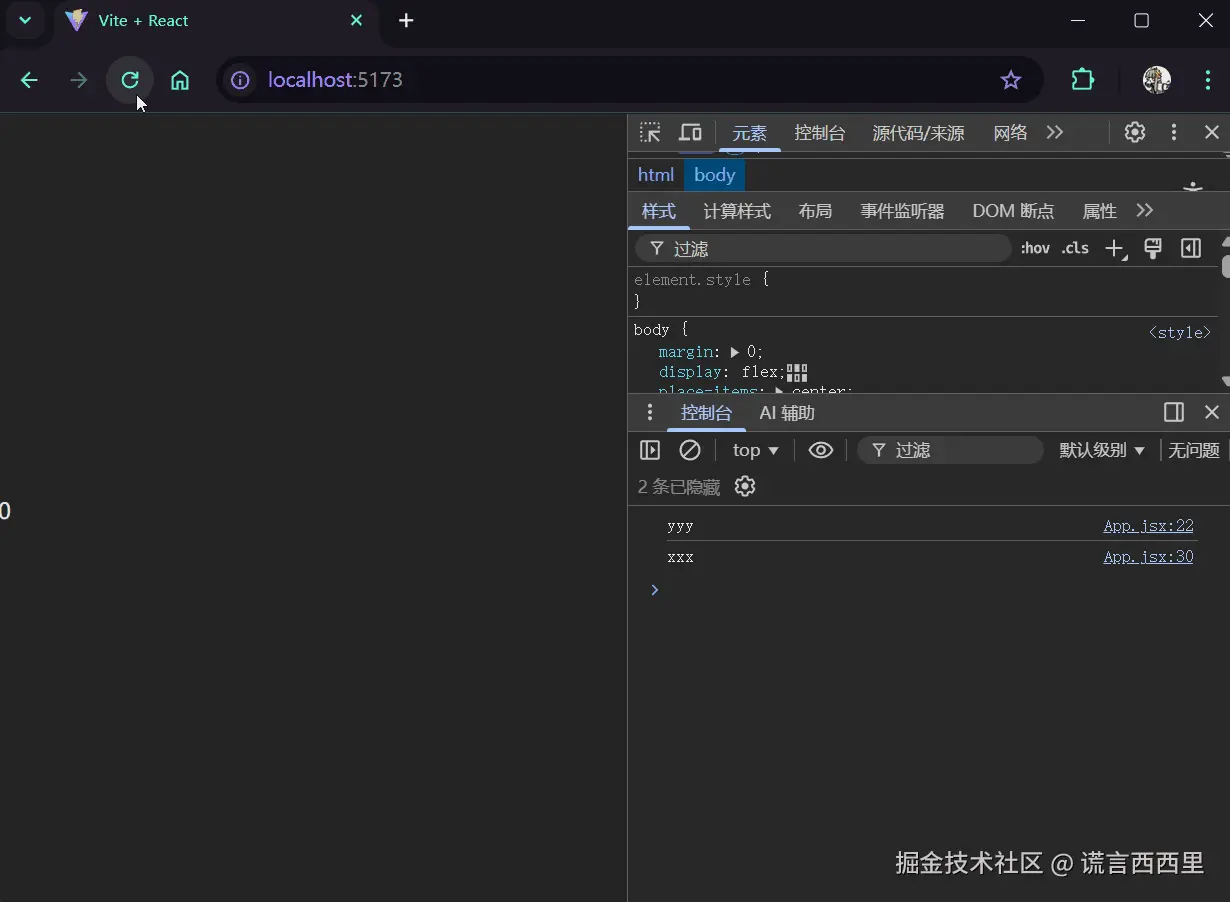This screenshot has width=1230, height=902.
Task: Clear the console messages
Action: pos(690,450)
